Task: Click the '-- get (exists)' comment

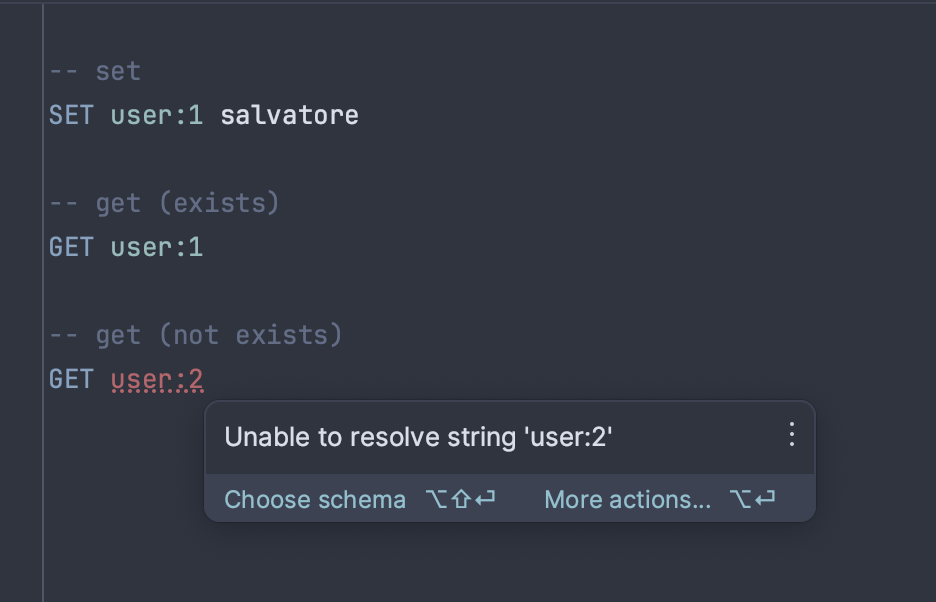Action: (163, 202)
